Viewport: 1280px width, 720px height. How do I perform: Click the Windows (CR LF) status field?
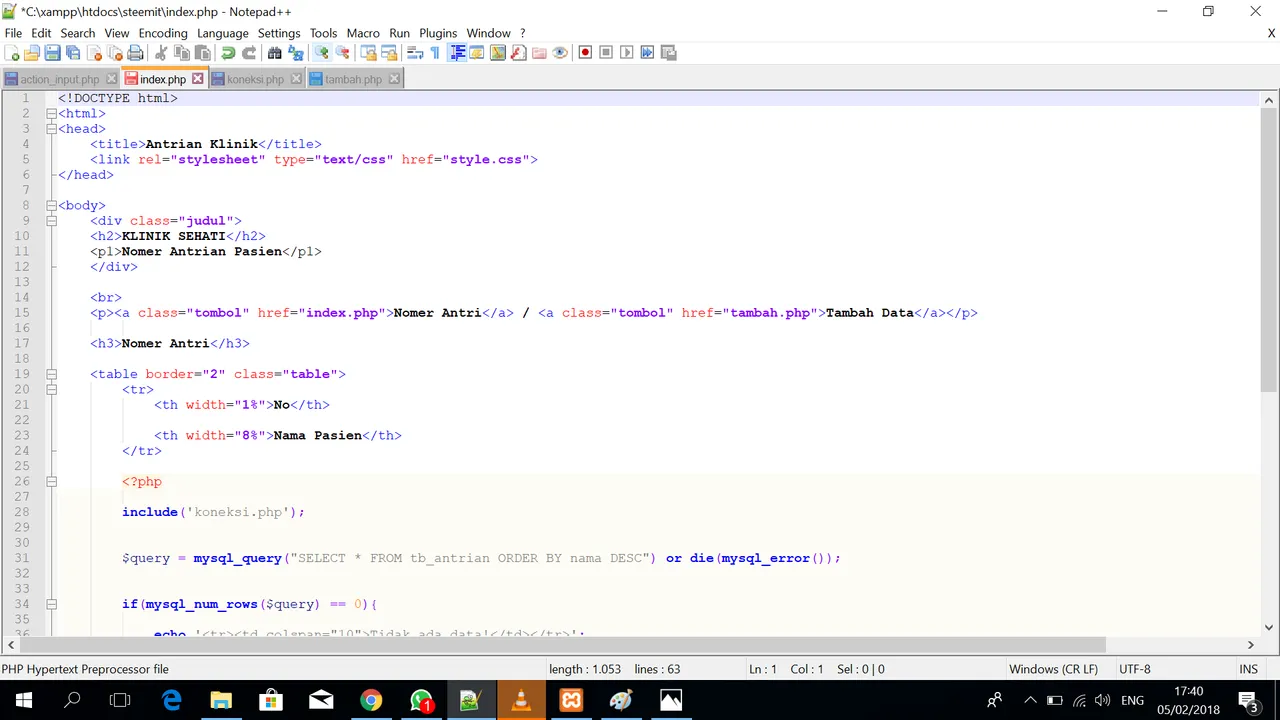(x=1053, y=669)
